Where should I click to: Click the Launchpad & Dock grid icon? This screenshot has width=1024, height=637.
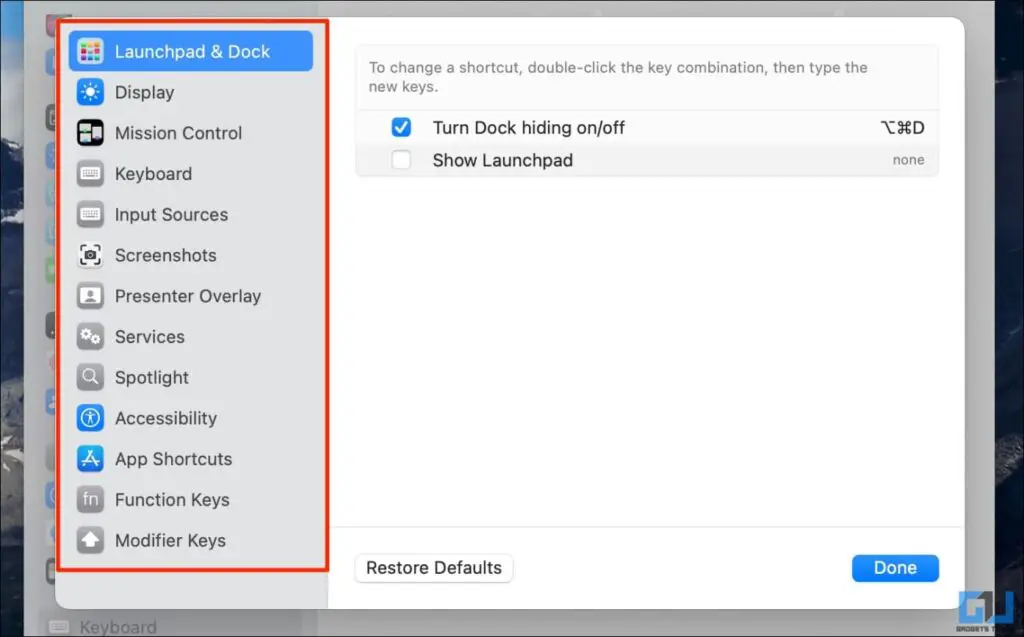click(91, 51)
